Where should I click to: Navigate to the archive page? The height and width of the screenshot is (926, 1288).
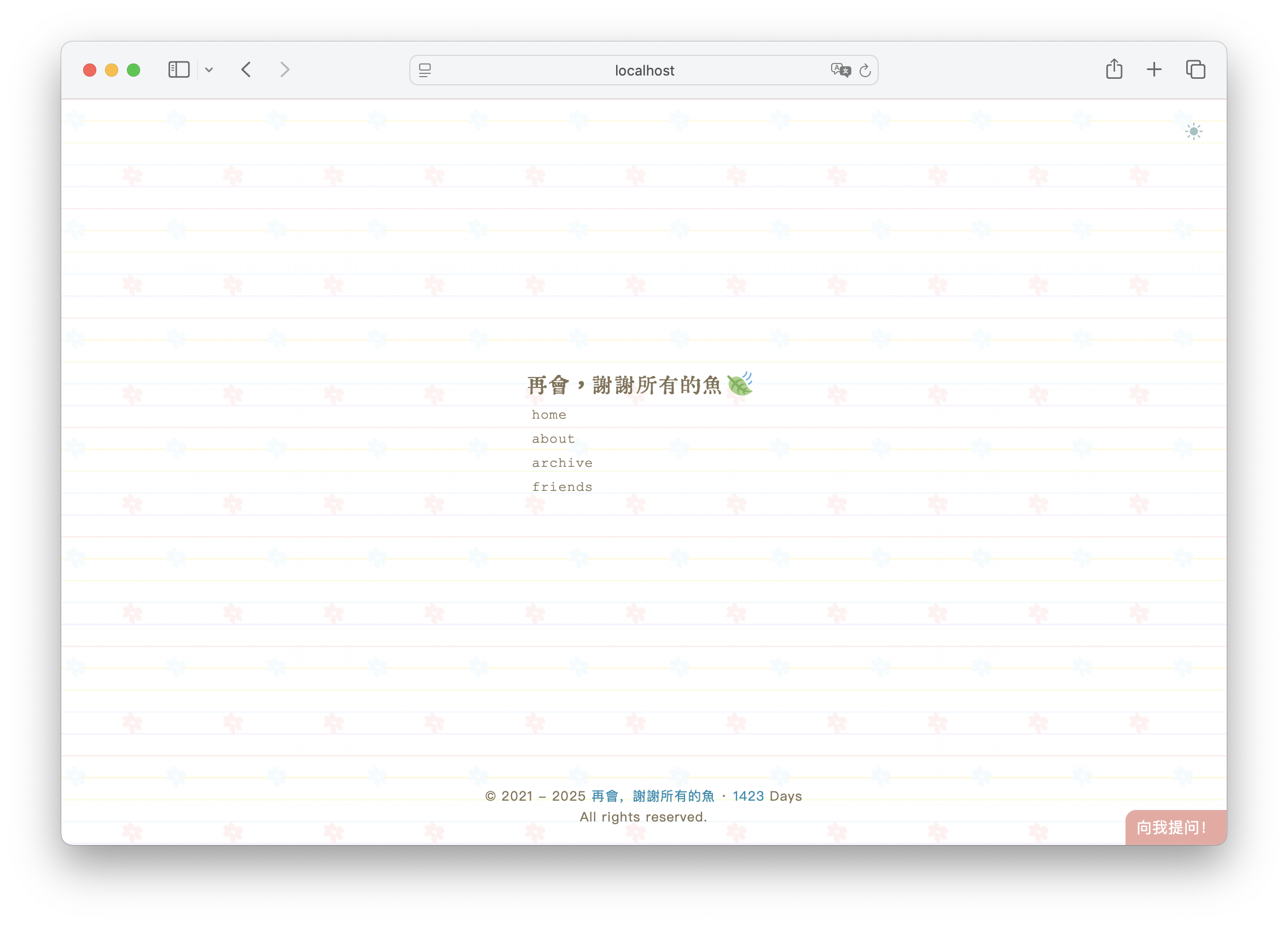tap(562, 463)
